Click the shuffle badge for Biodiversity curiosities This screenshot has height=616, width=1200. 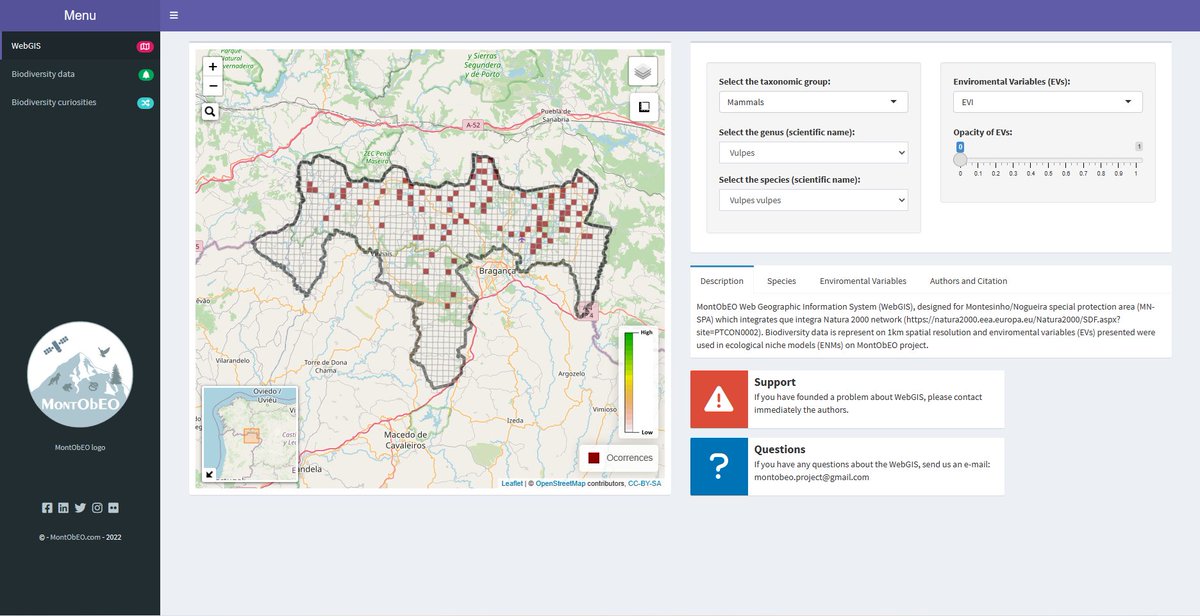[145, 102]
